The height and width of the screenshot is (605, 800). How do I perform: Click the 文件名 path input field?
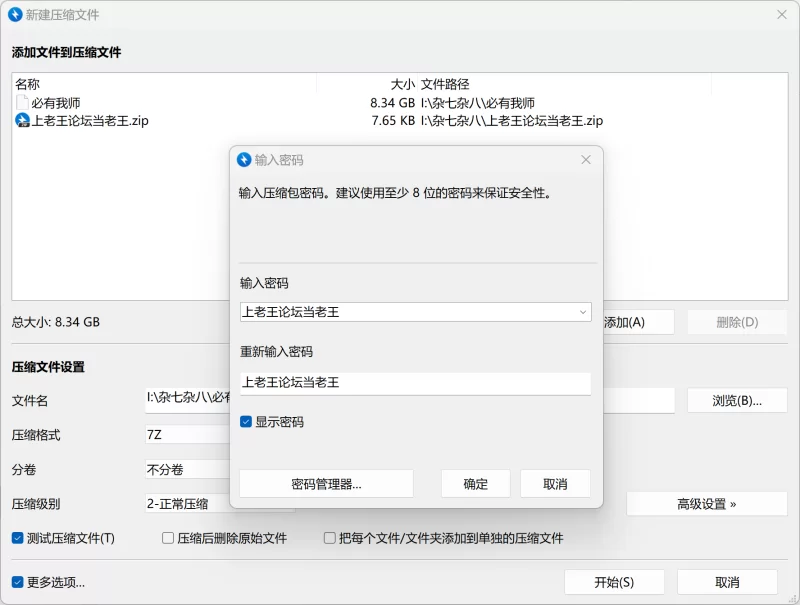[188, 398]
